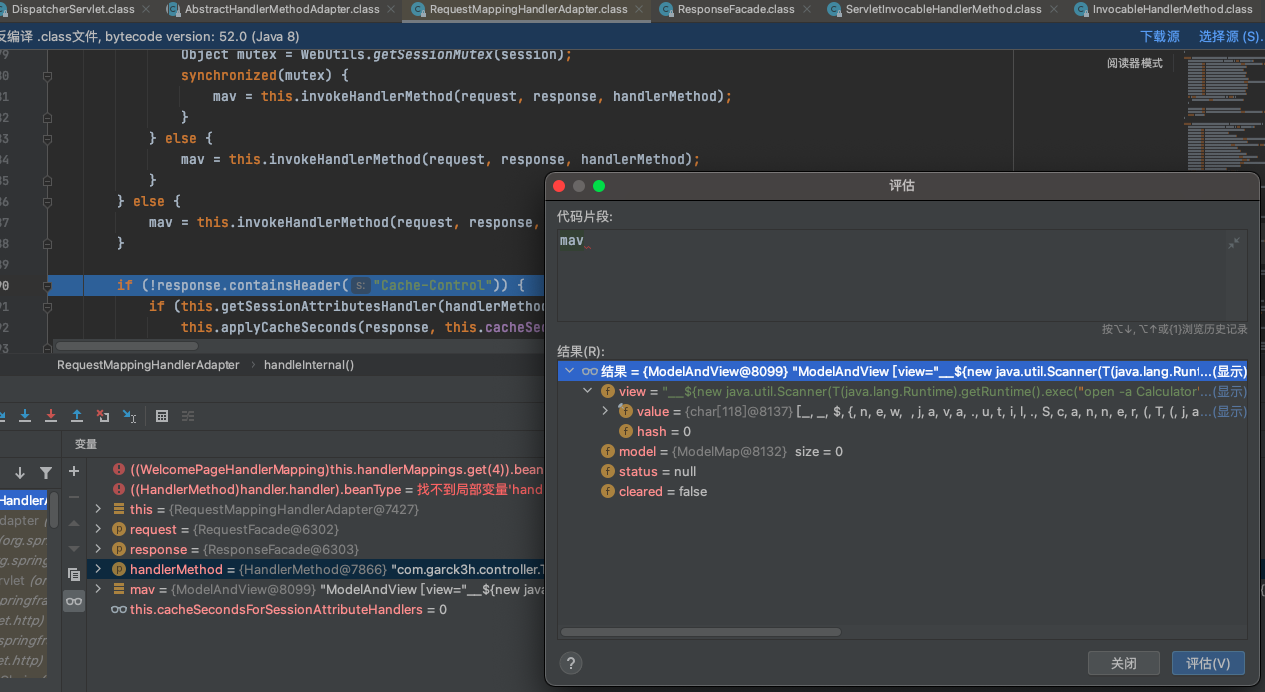Click the Step Into debugger icon
Screen dimensions: 1265x692
pyautogui.click(x=25, y=416)
